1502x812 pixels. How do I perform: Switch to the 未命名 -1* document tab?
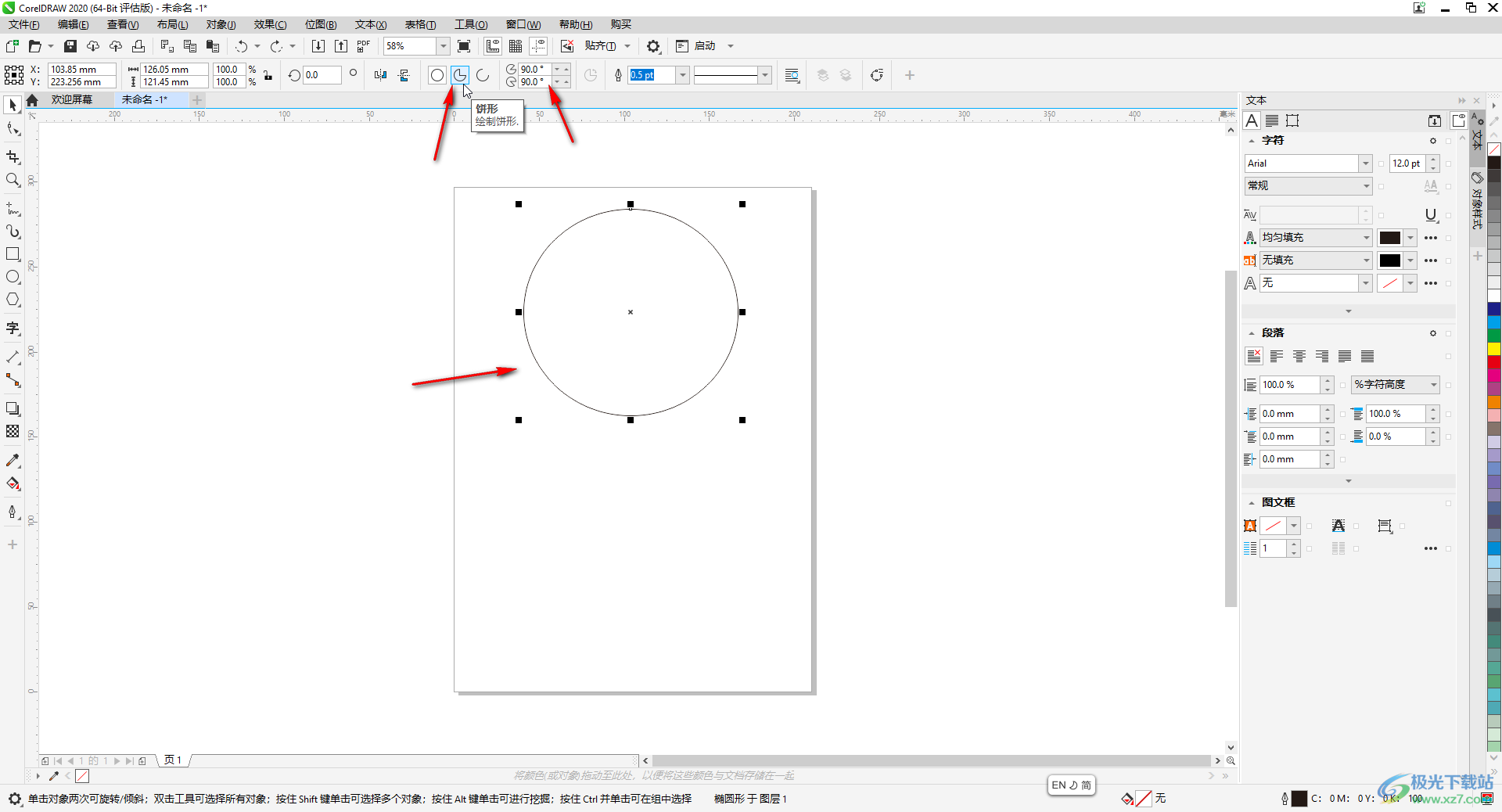145,100
